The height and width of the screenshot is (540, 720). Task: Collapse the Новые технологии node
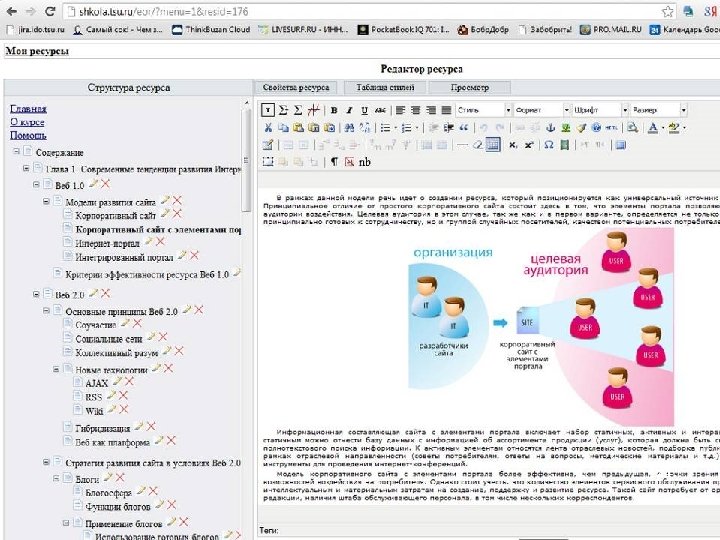[56, 369]
